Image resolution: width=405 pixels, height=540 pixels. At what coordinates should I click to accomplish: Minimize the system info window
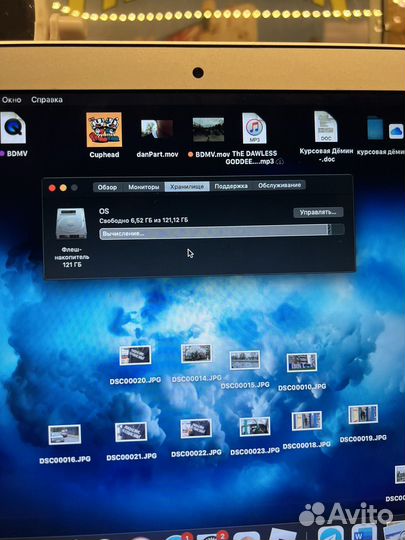coord(63,188)
